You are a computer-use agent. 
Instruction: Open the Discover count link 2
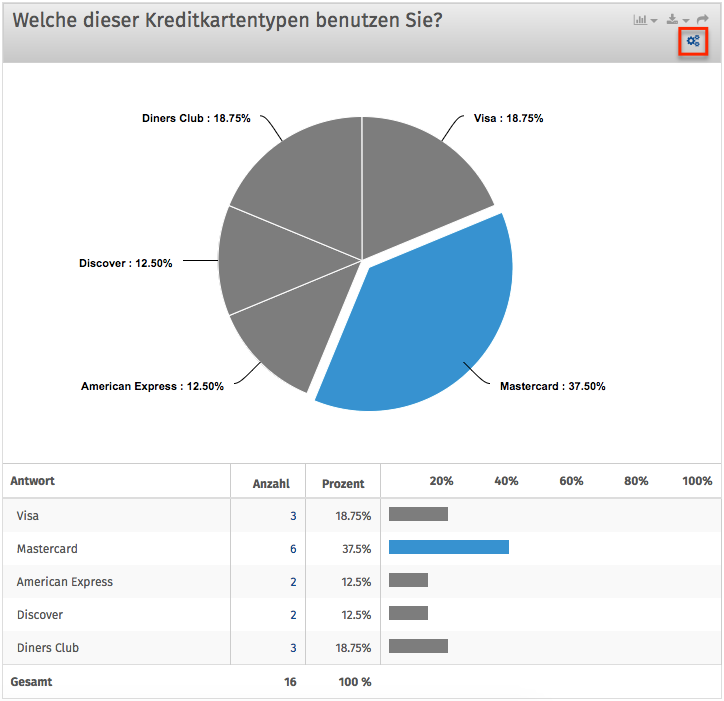point(293,615)
